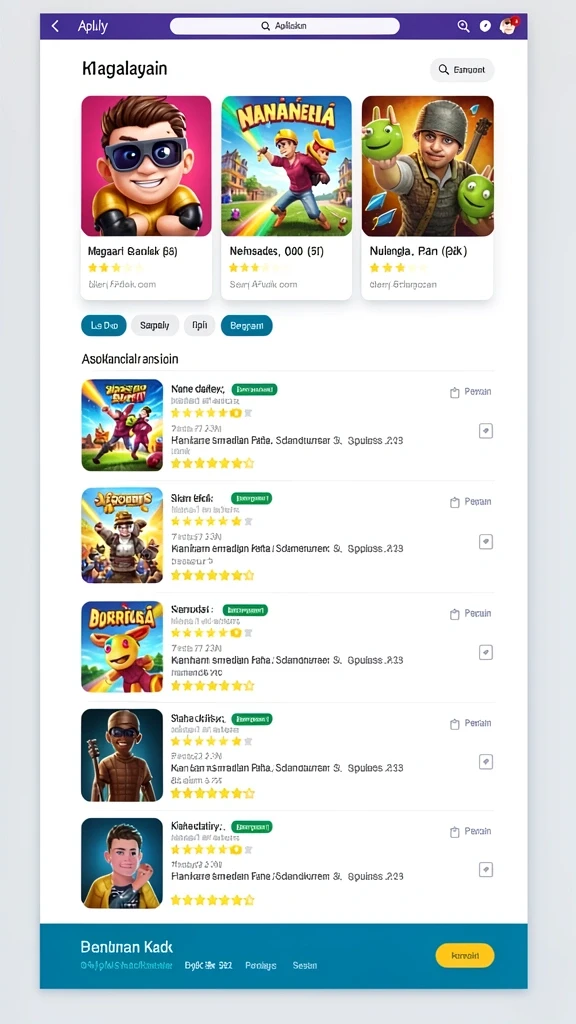Click the tag icon in Skam Blck row
576x1024 pixels.
point(486,541)
